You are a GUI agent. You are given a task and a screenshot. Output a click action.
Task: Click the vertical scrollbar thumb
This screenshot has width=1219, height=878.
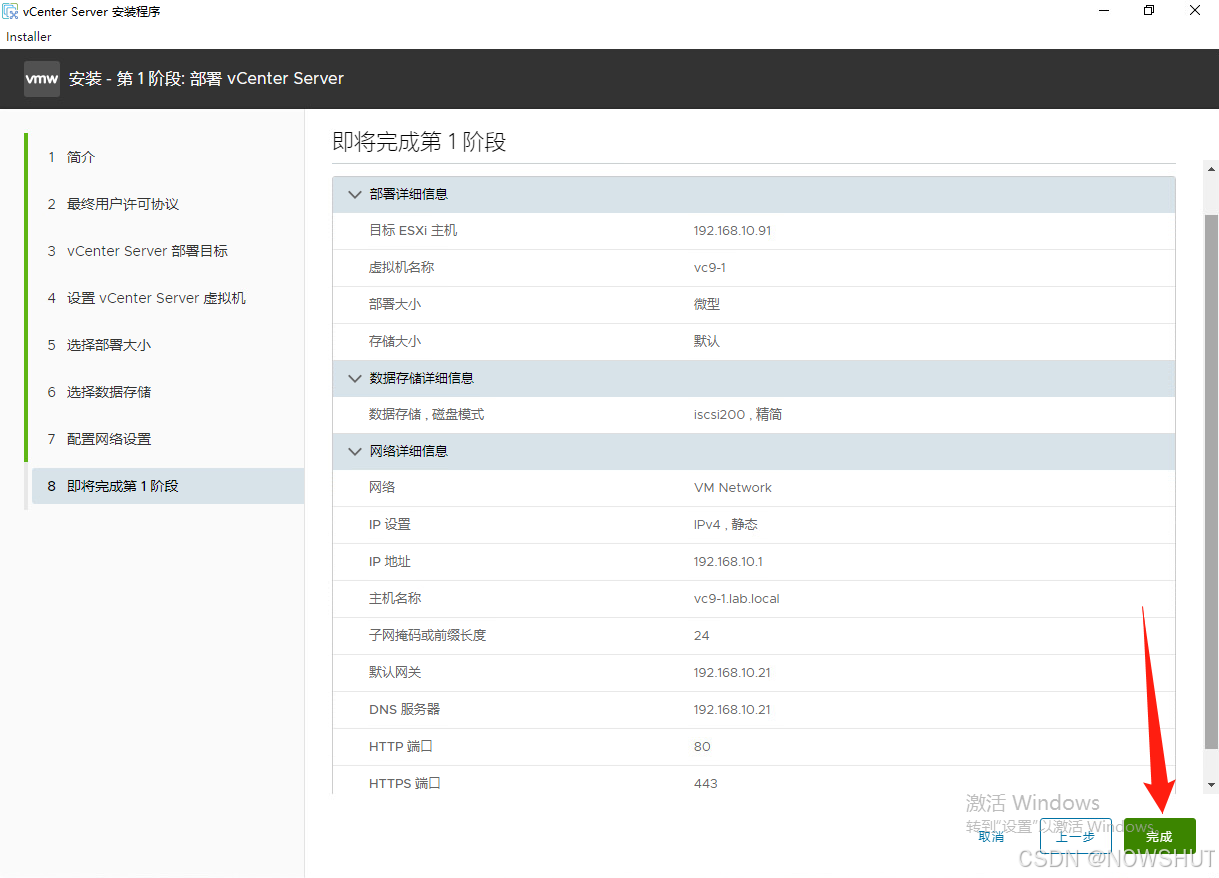point(1211,481)
